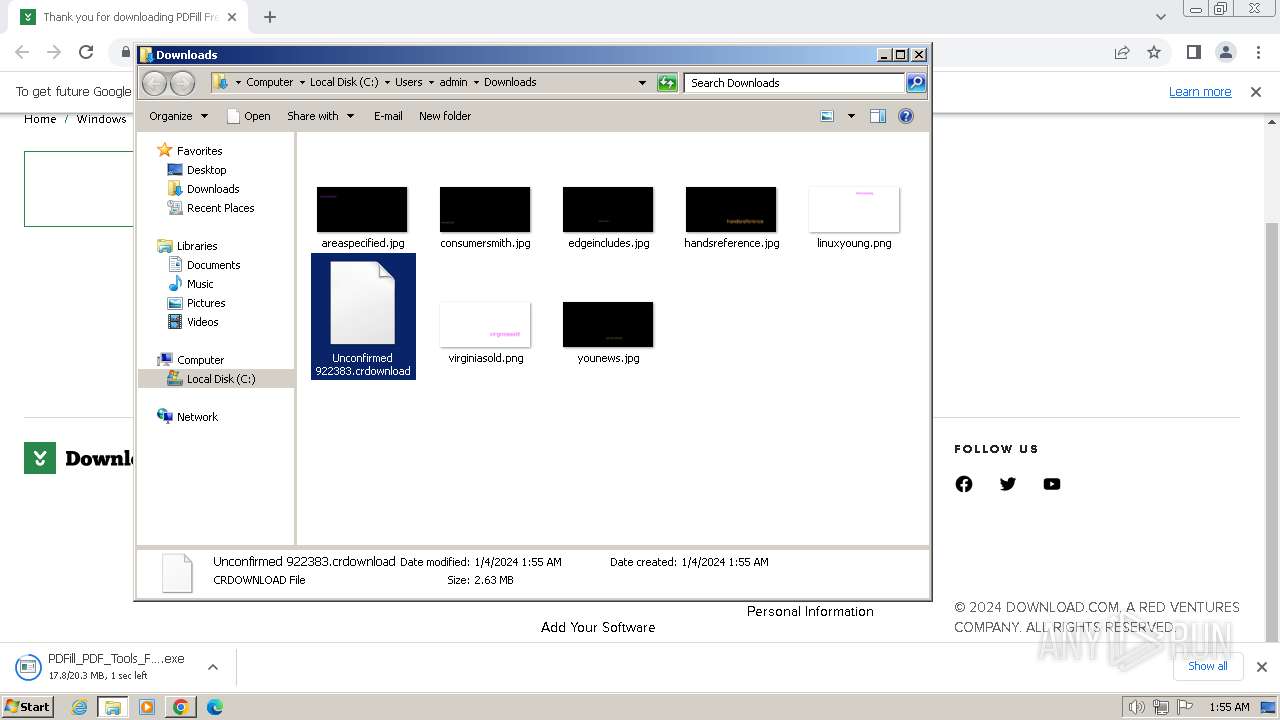Open the Pictures library

206,303
